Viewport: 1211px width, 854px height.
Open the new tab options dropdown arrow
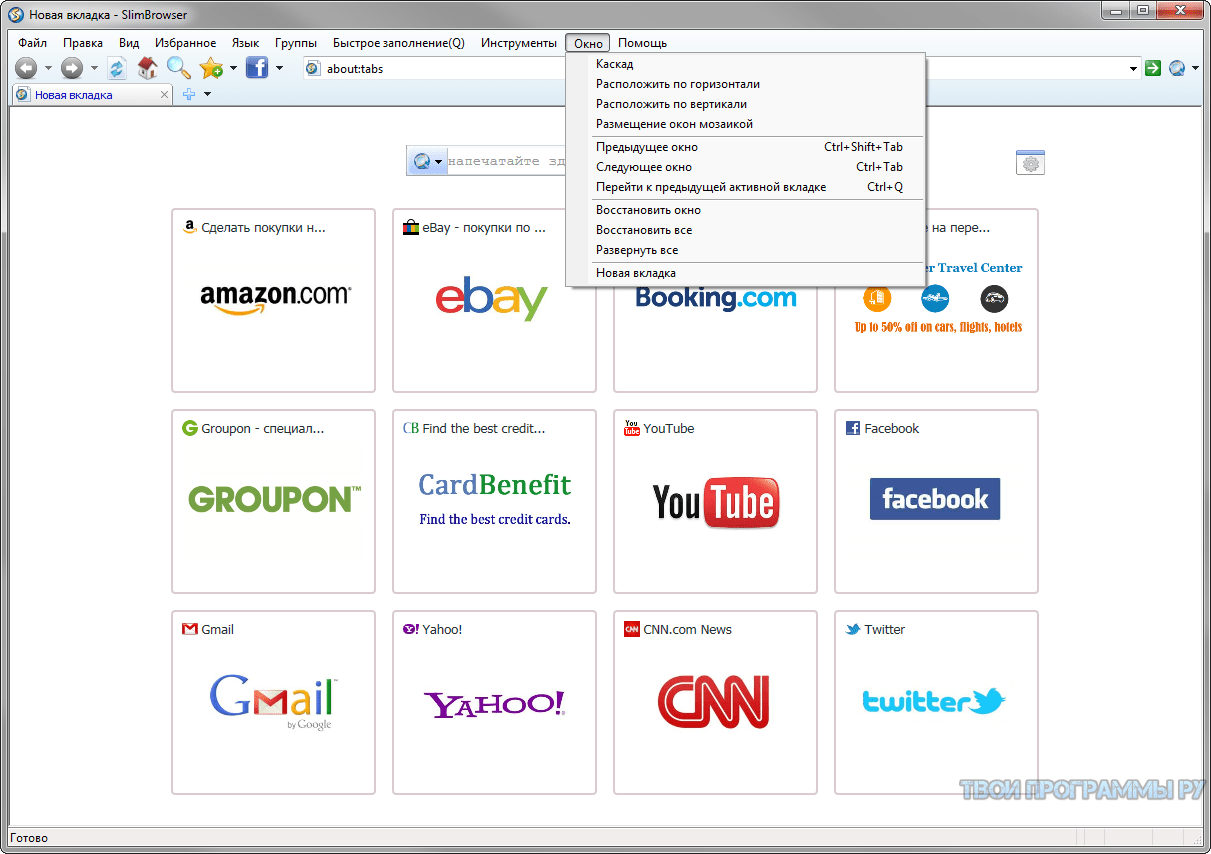click(207, 95)
